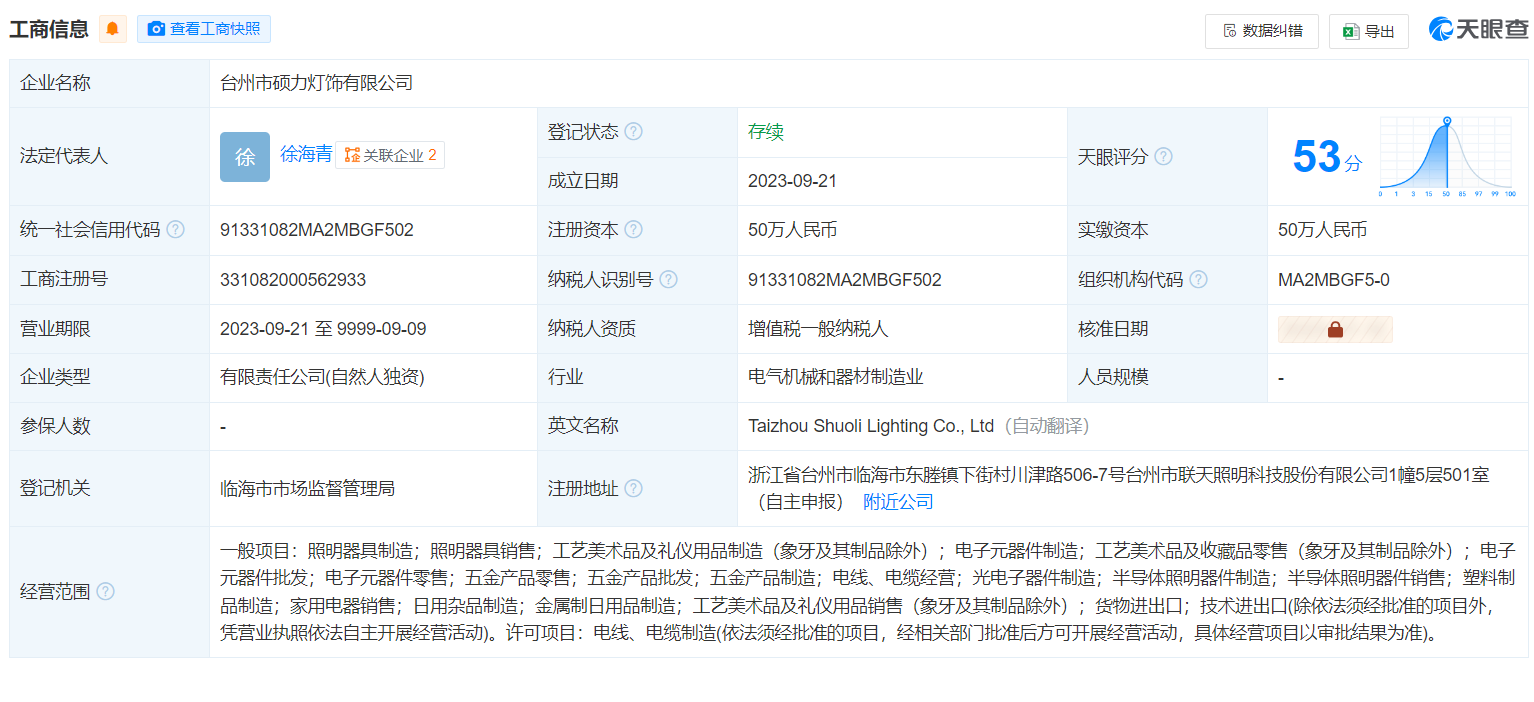Click the 导出 export button

pos(1368,31)
